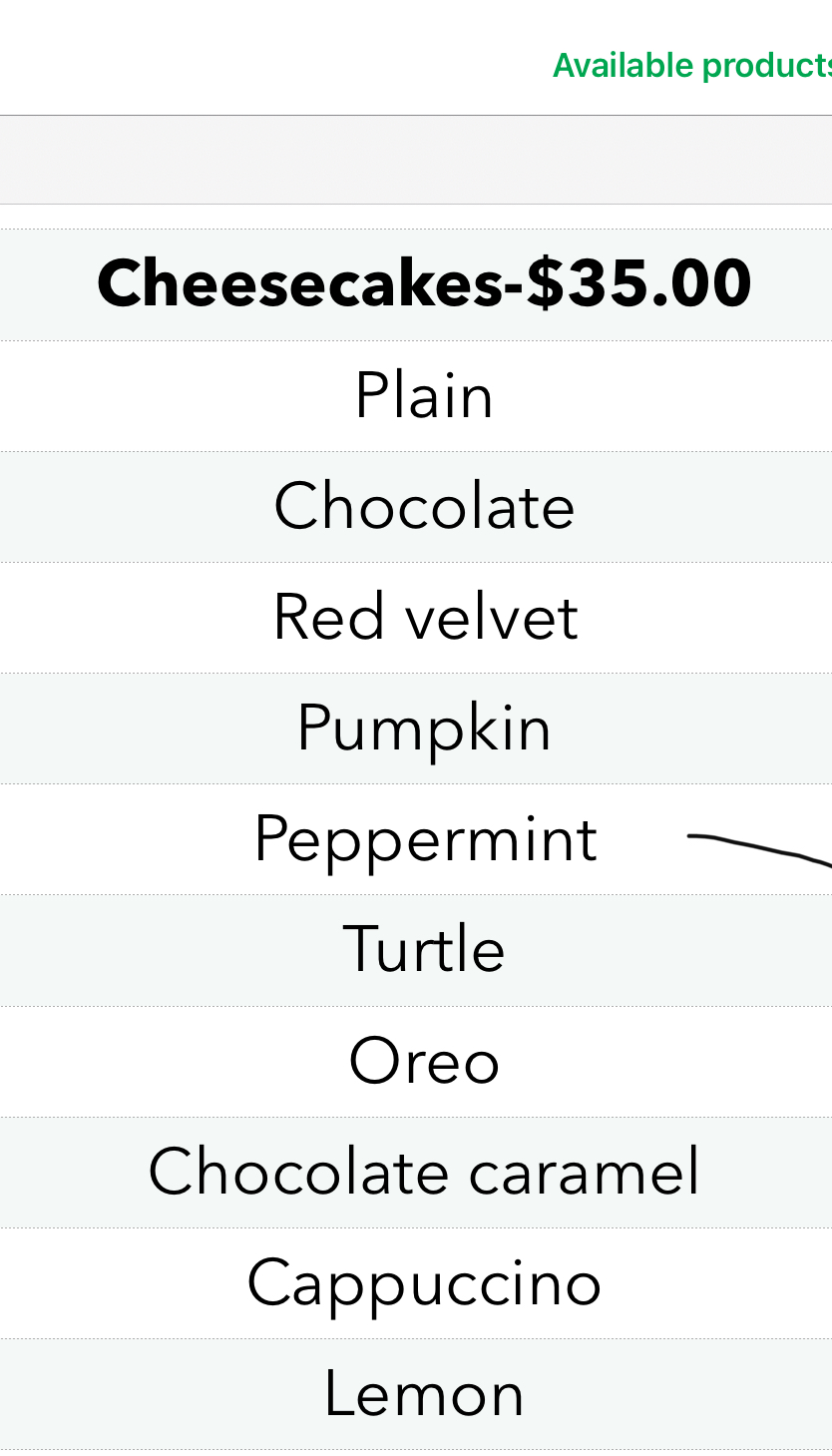
Task: Choose the Turtle cheesecake option
Action: (x=424, y=950)
